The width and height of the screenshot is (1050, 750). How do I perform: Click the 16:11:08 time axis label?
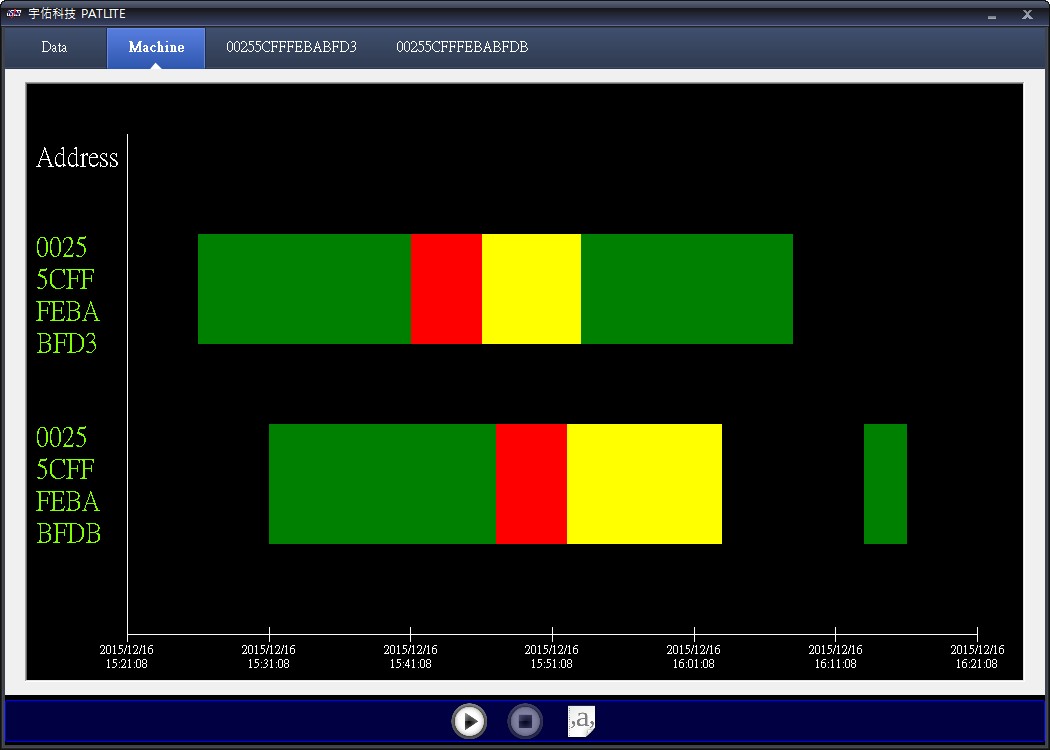point(836,656)
